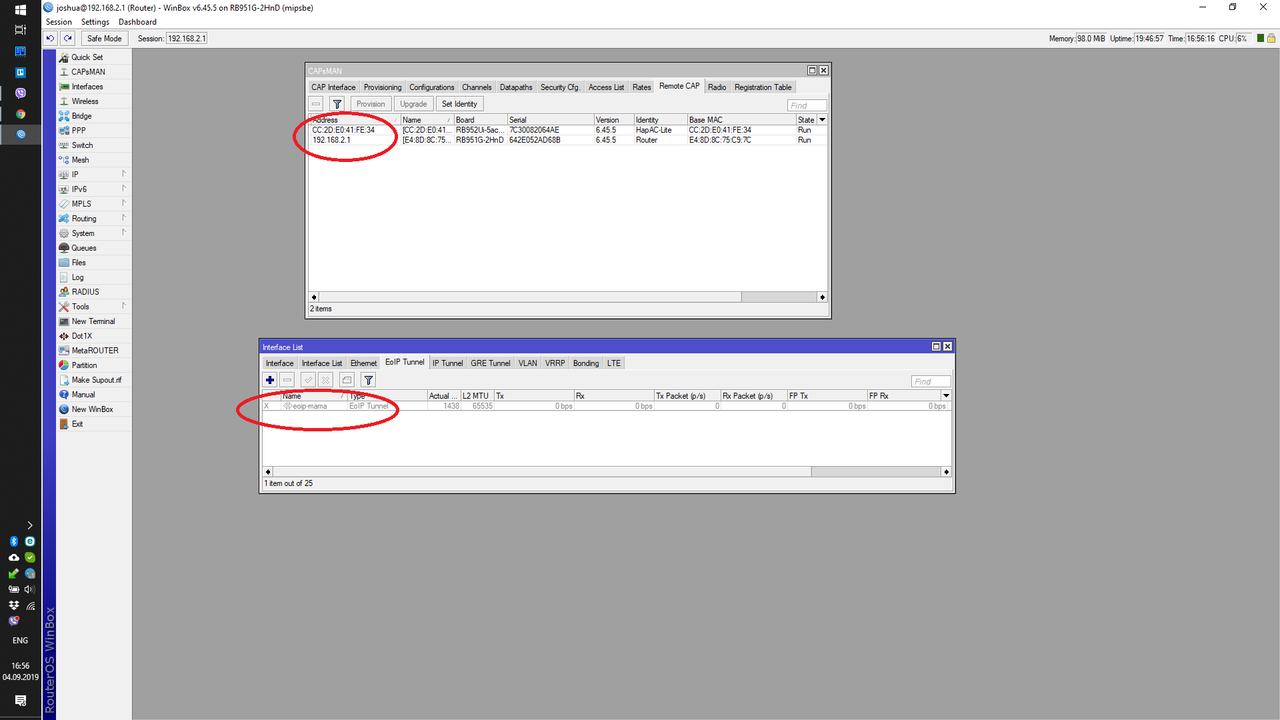
Task: Open Dot1X from the sidebar
Action: [82, 336]
